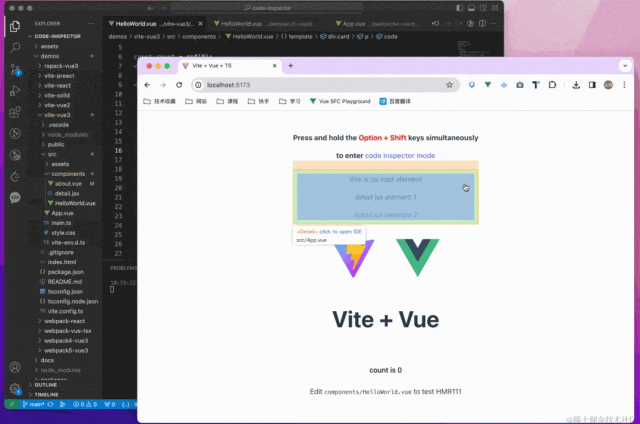
Task: Expand the TIMELINE section
Action: [47, 395]
